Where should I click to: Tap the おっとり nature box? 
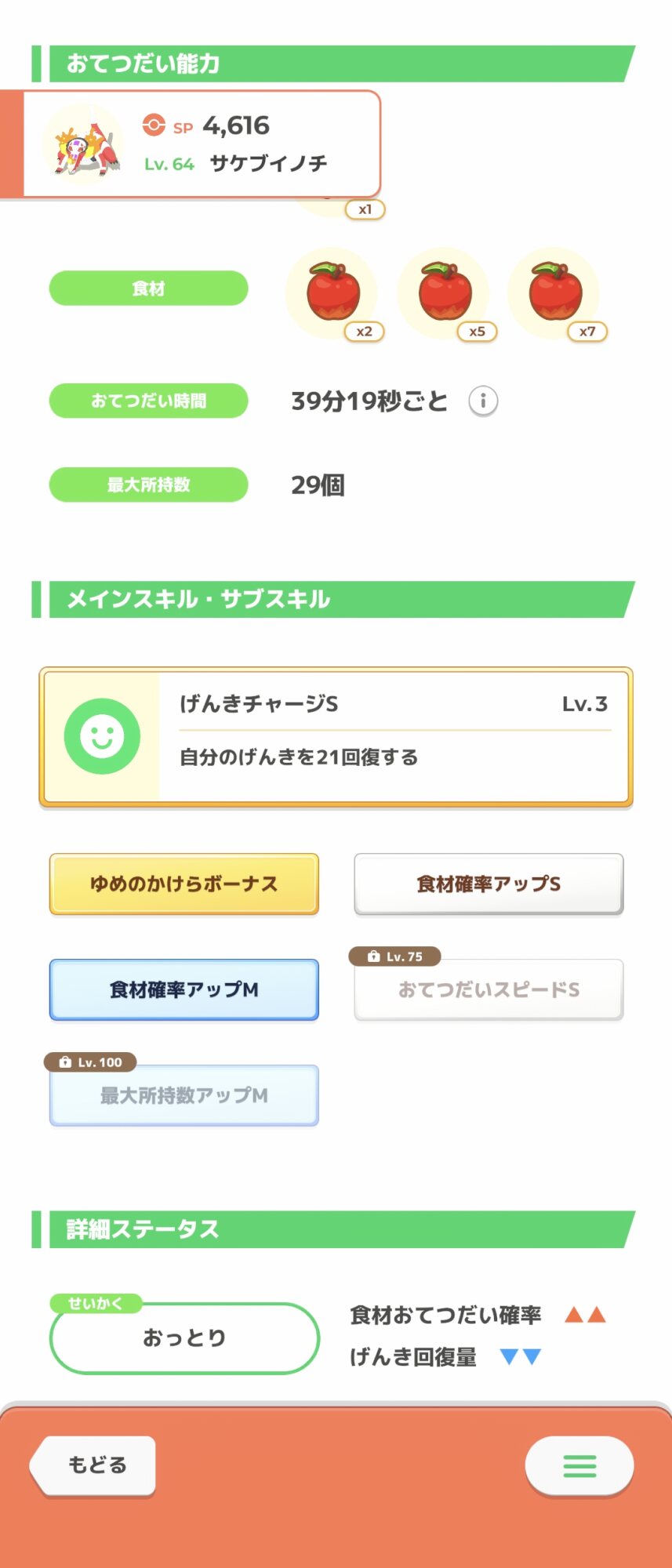[x=184, y=1338]
